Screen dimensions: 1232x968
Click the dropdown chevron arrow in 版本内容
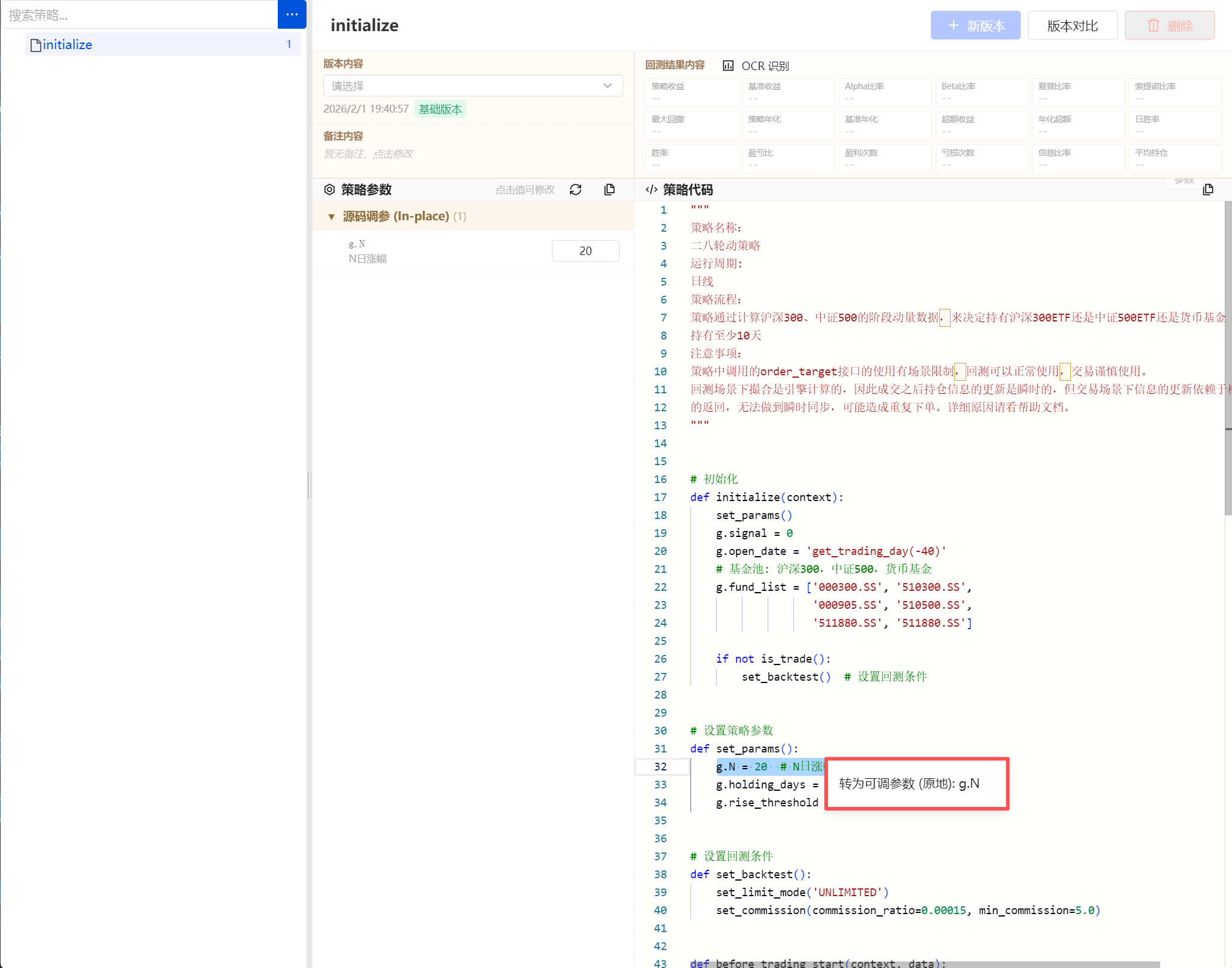click(x=608, y=86)
